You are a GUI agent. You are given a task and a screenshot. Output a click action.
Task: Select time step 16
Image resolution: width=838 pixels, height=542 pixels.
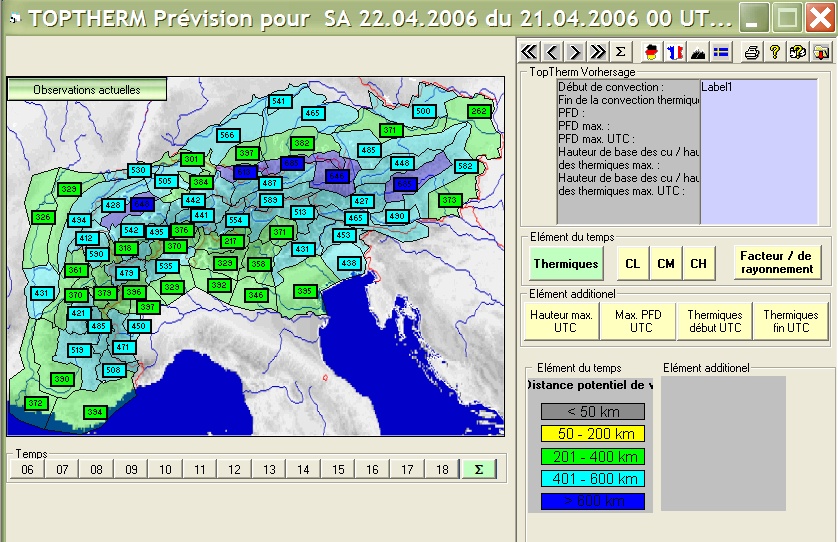click(372, 469)
